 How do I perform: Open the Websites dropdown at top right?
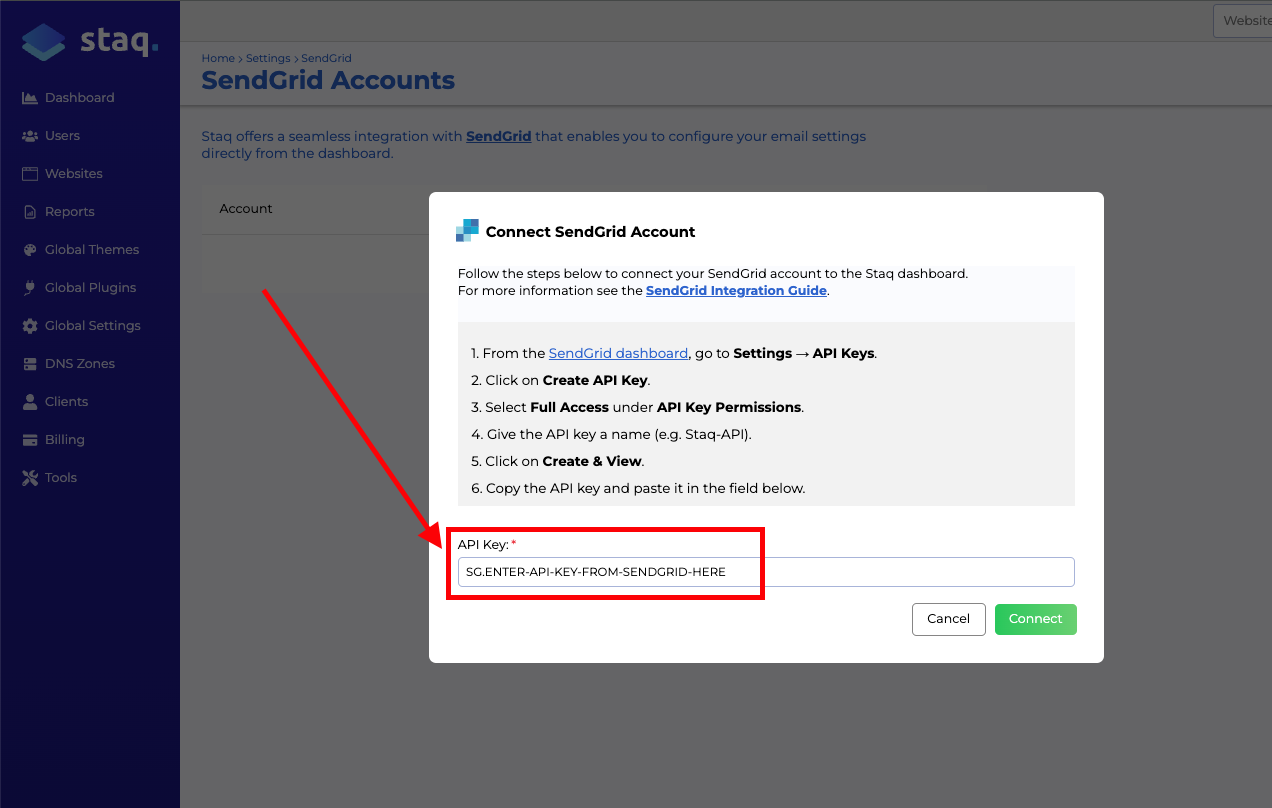coord(1242,21)
